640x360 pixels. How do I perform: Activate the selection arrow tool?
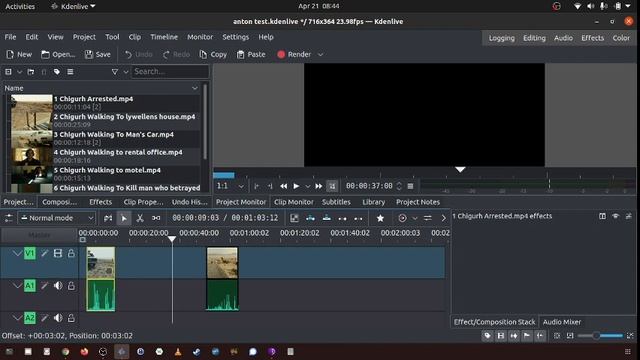coord(124,218)
